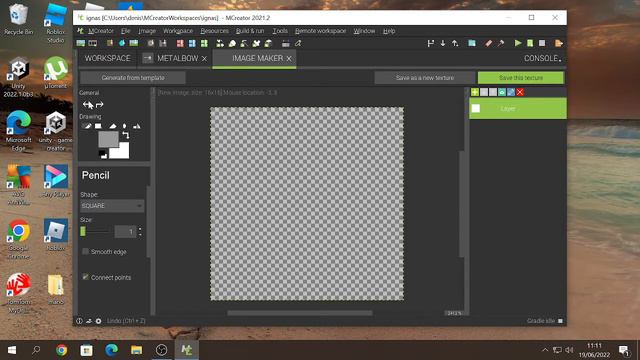Click the blue edit layer icon
640x360 pixels.
(x=511, y=92)
